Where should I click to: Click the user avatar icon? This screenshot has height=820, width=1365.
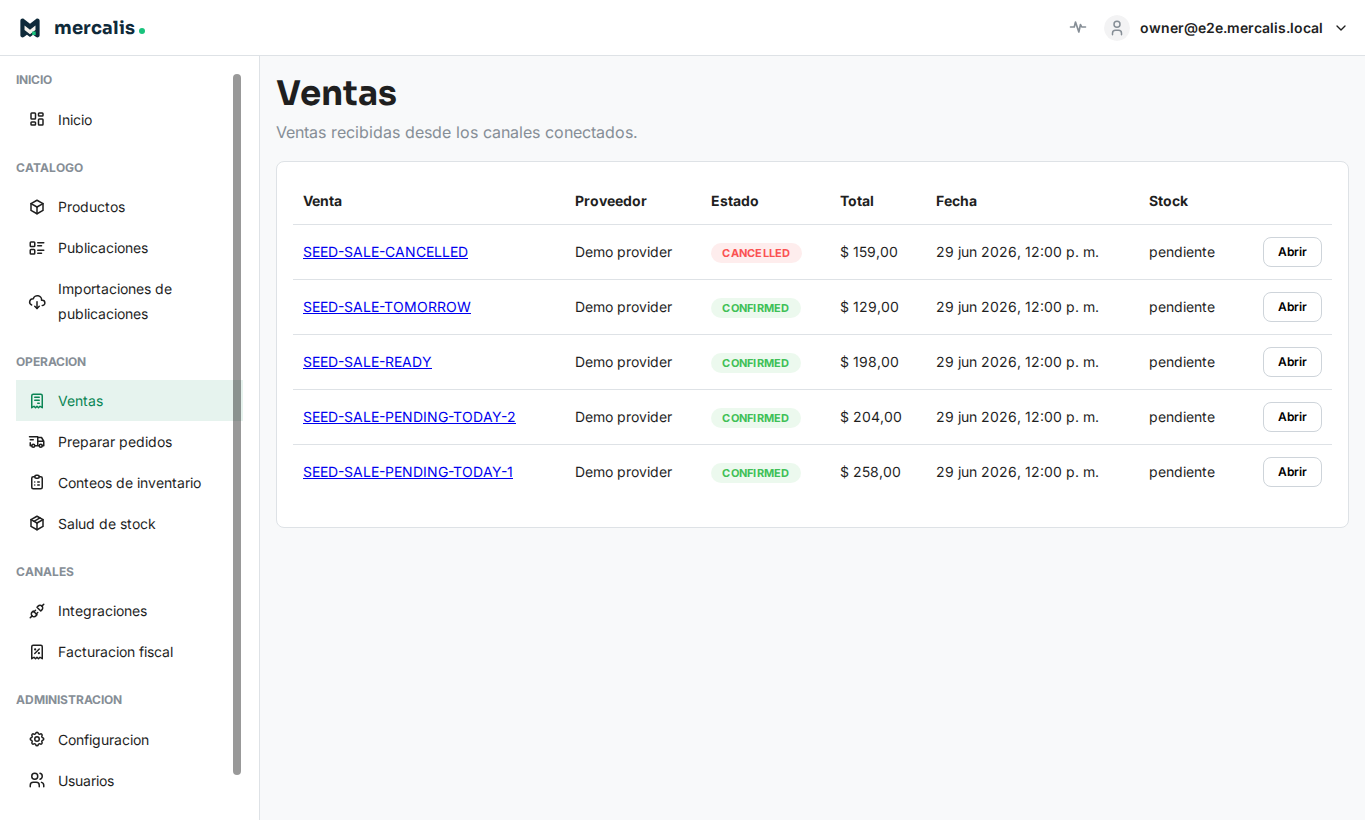(x=1117, y=28)
